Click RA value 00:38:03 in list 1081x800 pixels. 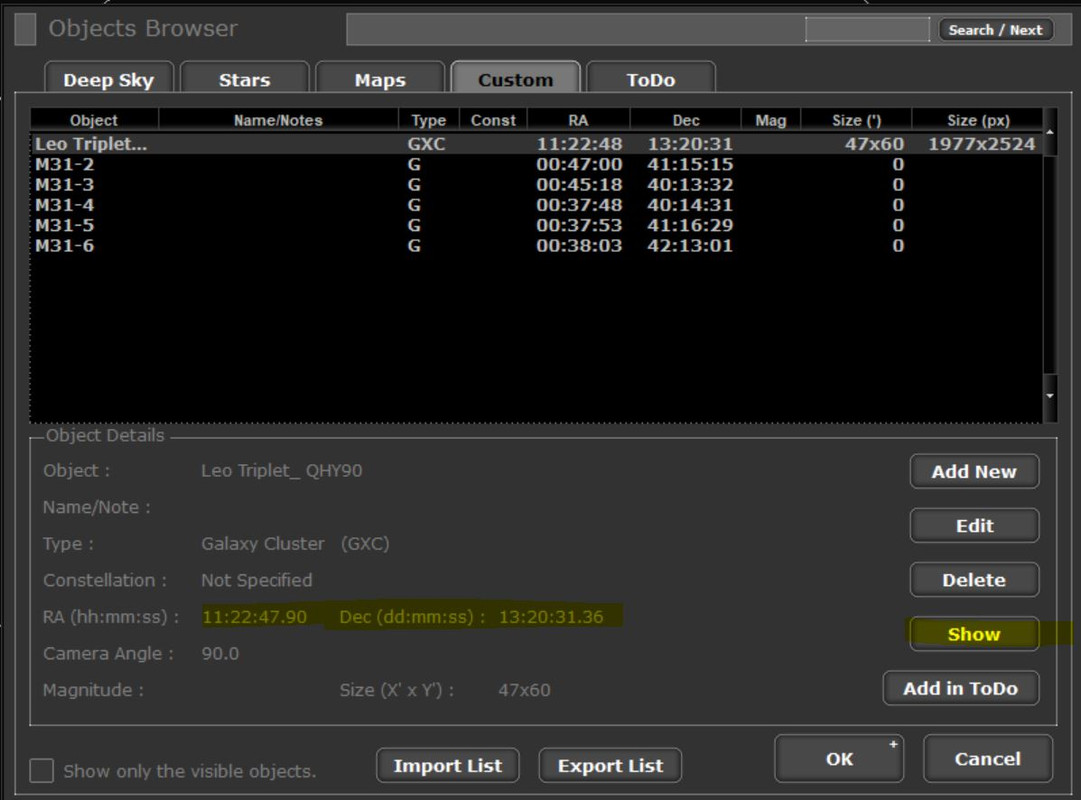point(579,246)
